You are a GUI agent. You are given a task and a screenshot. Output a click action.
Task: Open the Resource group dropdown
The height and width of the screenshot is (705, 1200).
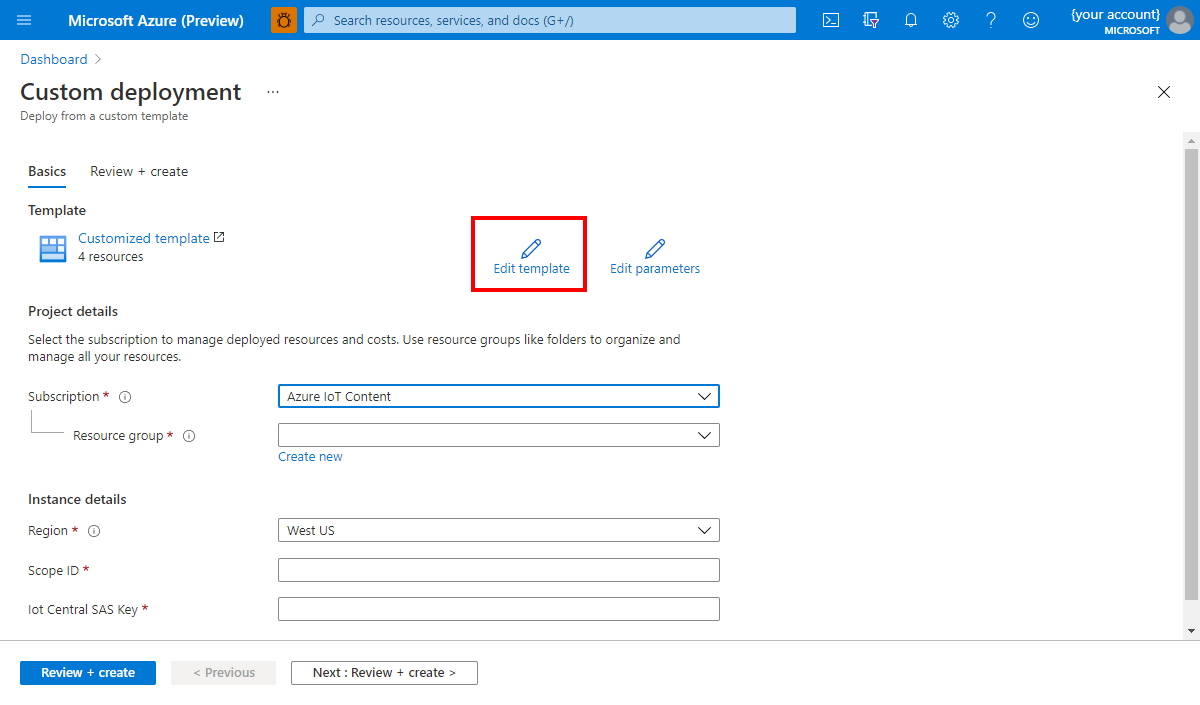click(x=498, y=435)
